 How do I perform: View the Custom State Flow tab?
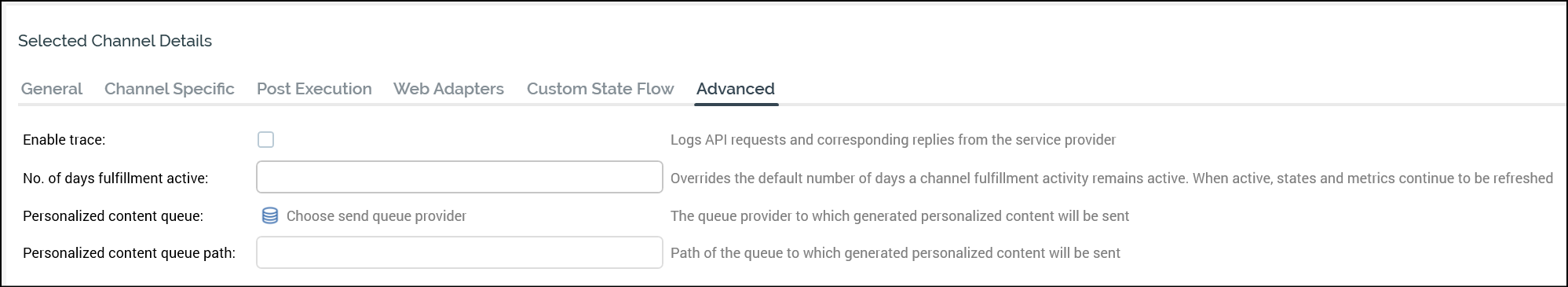601,89
